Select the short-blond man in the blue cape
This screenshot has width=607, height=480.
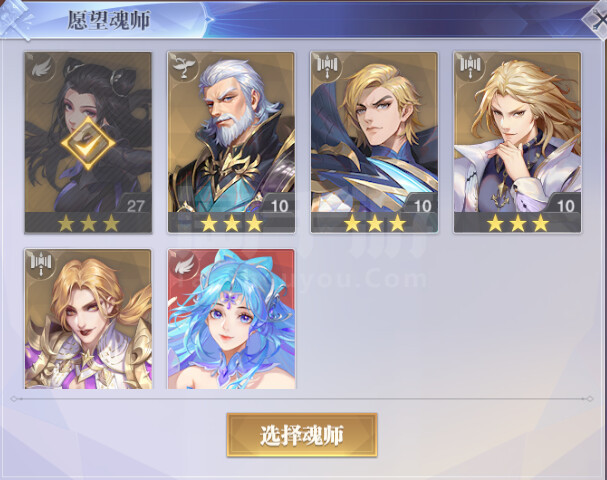[374, 142]
